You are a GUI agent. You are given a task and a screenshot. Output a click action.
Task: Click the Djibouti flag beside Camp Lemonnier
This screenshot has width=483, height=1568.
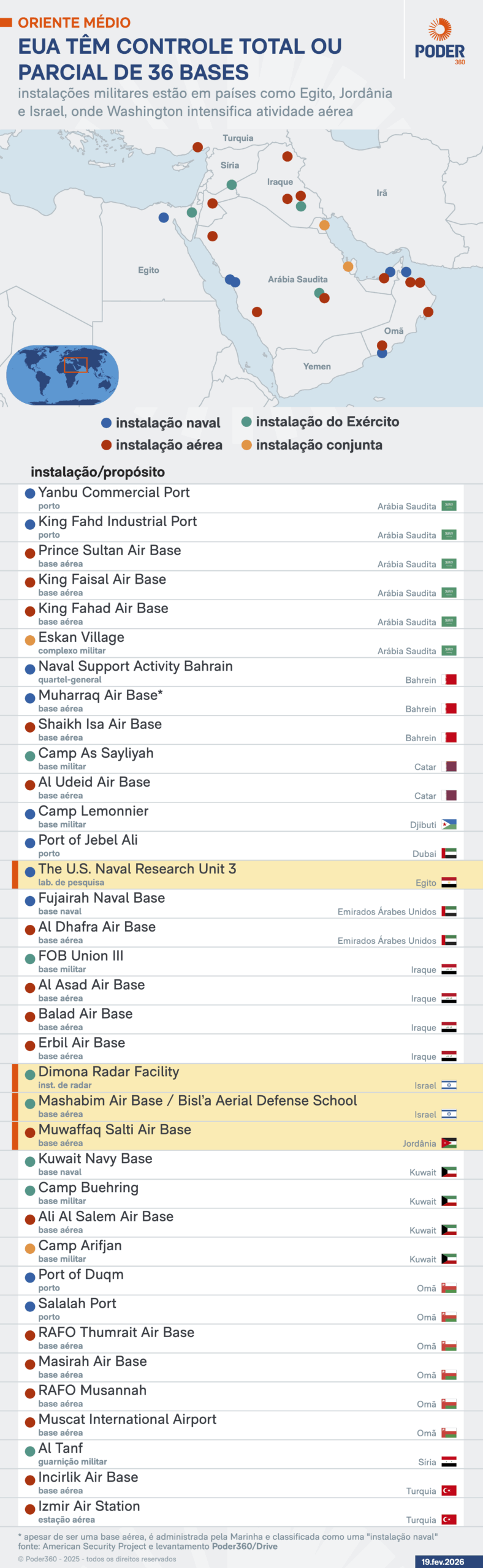point(449,824)
